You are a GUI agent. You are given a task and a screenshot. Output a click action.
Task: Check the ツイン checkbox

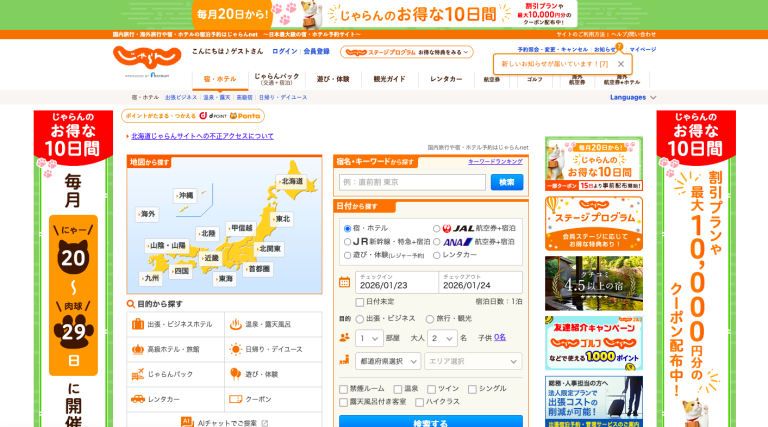click(x=432, y=389)
